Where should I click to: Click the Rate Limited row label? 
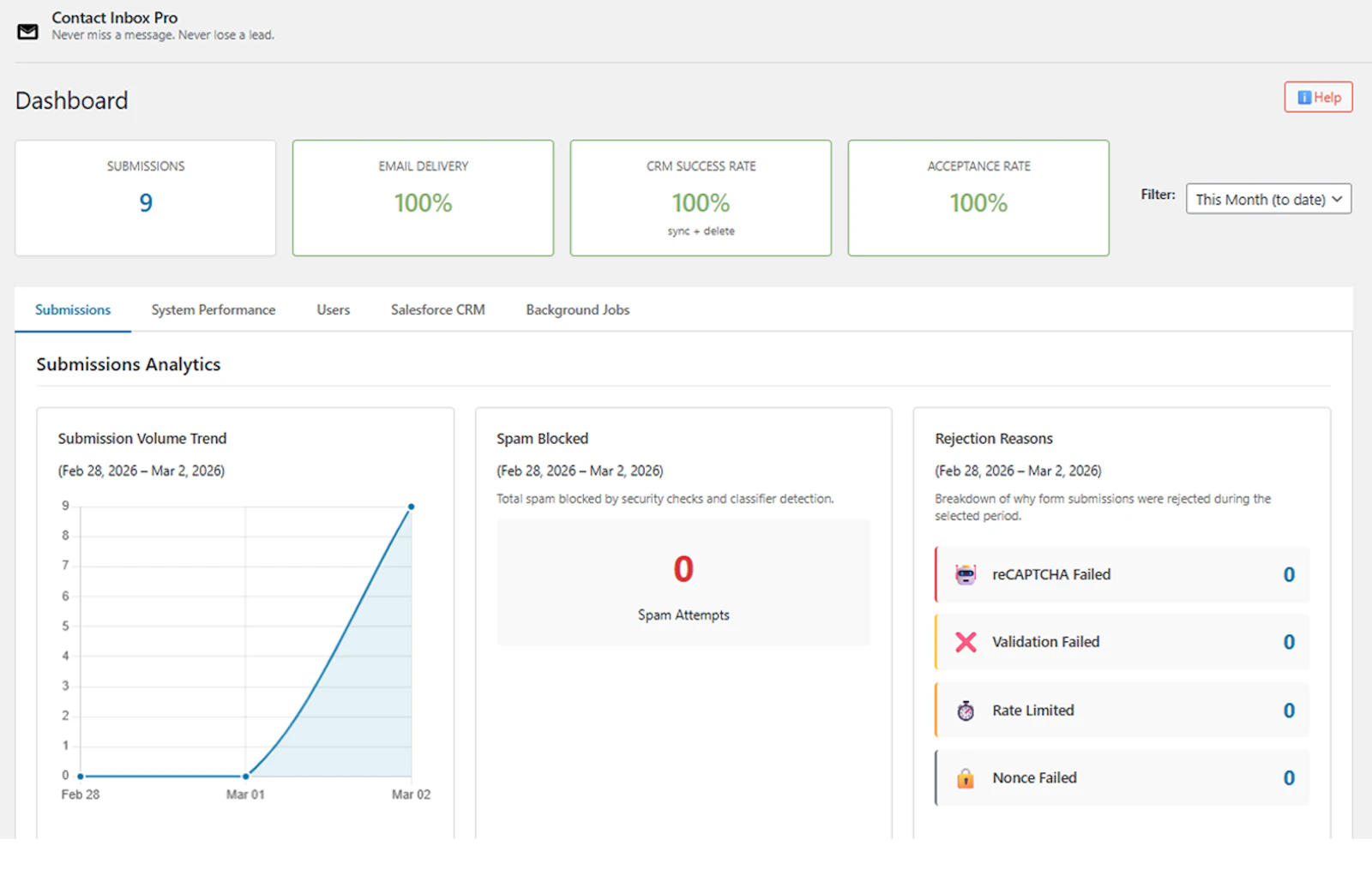[x=1033, y=711]
